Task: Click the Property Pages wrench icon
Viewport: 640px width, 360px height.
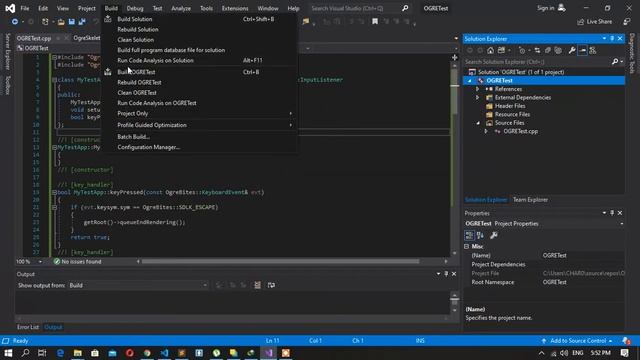Action: point(494,236)
